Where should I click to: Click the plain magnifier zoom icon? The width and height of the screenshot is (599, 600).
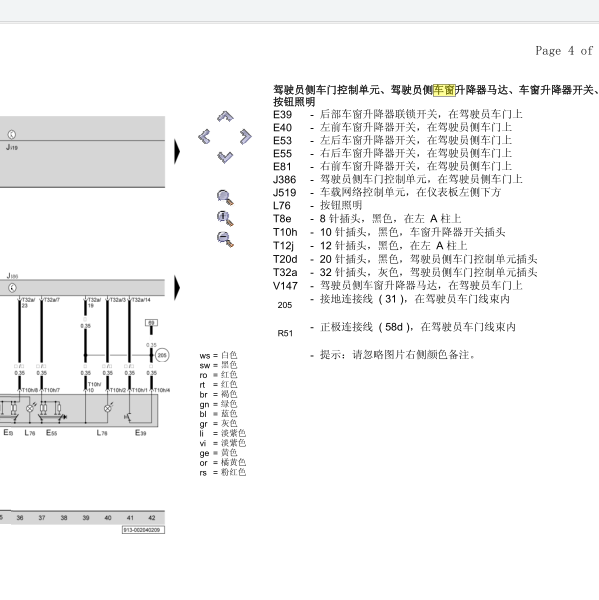225,197
